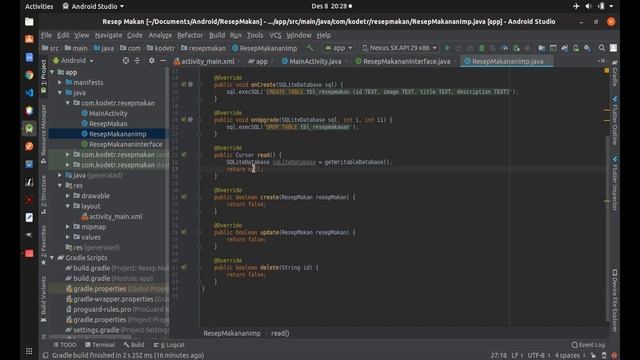Click the override gutter icon beside read()
Screen dimensions: 640x360
click(184, 155)
